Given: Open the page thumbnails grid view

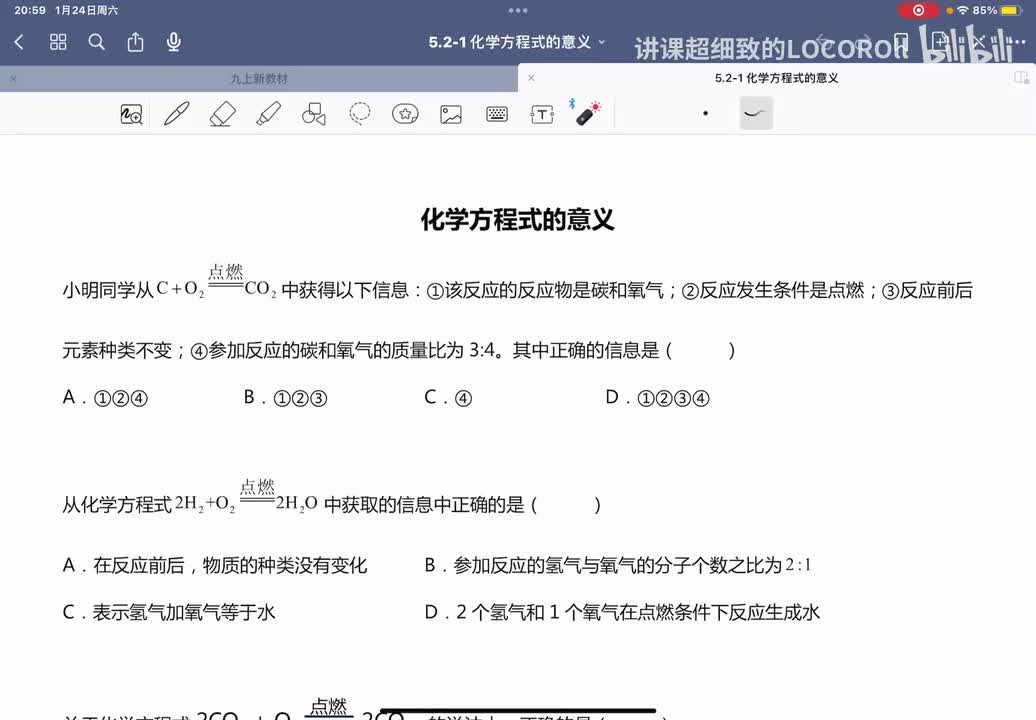Looking at the screenshot, I should tap(58, 42).
